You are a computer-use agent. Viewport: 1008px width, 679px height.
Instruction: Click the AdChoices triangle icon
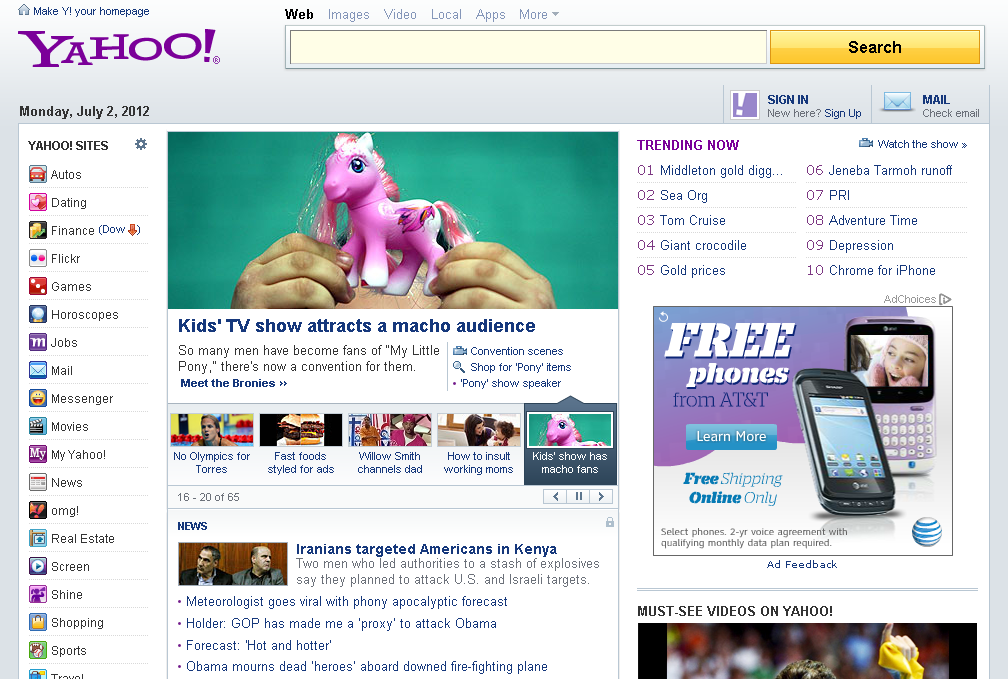[x=945, y=299]
